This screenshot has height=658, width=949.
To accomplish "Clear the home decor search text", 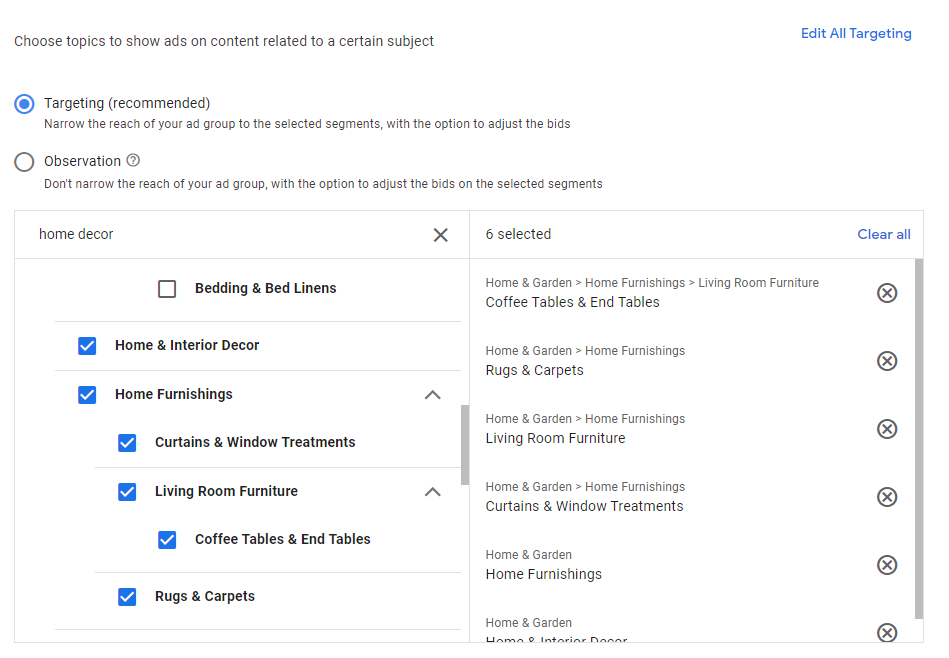I will 440,235.
